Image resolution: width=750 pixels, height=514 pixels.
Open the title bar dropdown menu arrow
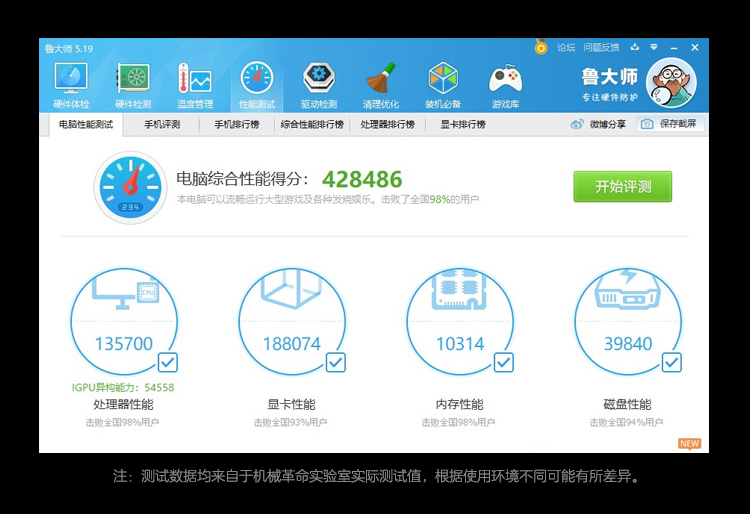(x=654, y=47)
